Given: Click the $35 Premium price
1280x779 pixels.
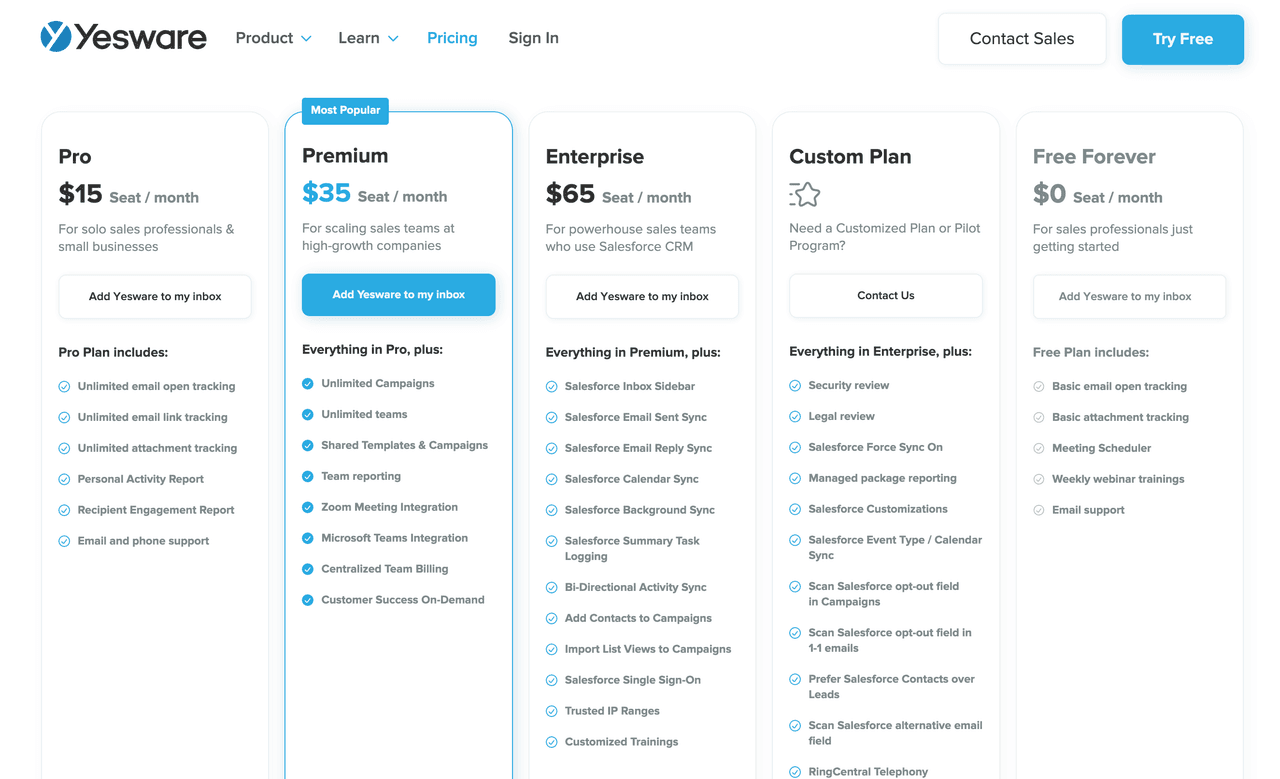Looking at the screenshot, I should [326, 193].
